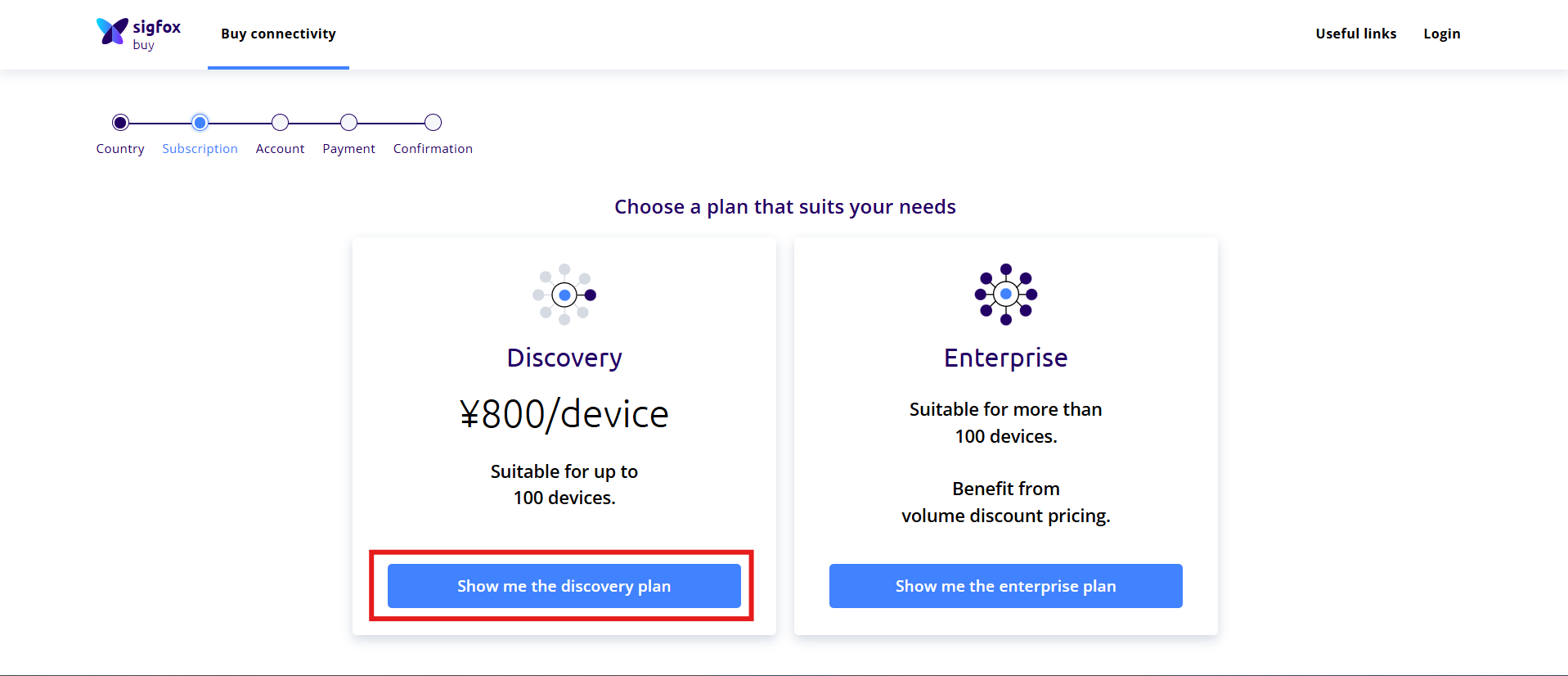Open the Buy connectivity tab
The image size is (1568, 676).
(x=278, y=34)
